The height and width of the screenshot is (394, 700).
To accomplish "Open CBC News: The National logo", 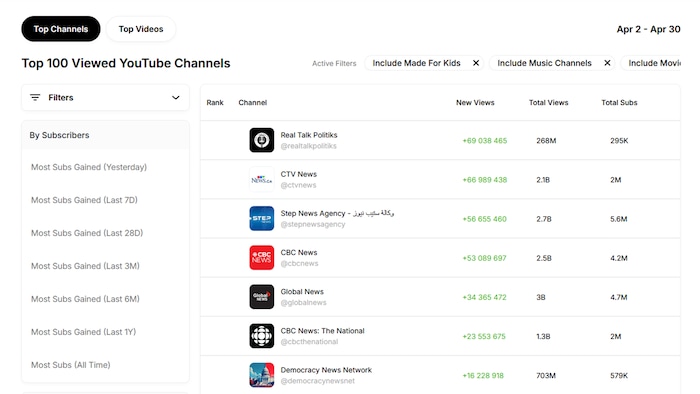I will coord(262,336).
